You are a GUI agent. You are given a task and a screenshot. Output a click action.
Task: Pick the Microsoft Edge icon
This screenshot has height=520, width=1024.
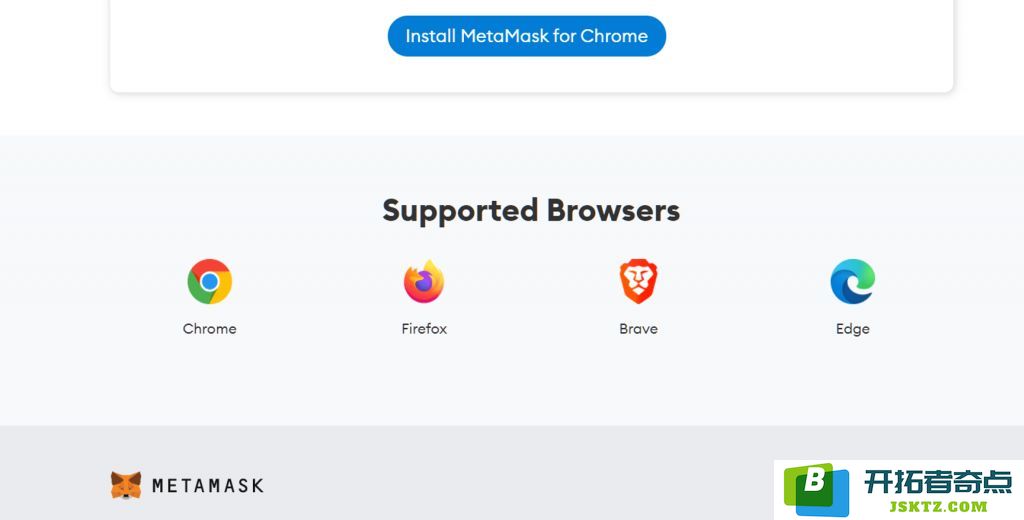[852, 282]
